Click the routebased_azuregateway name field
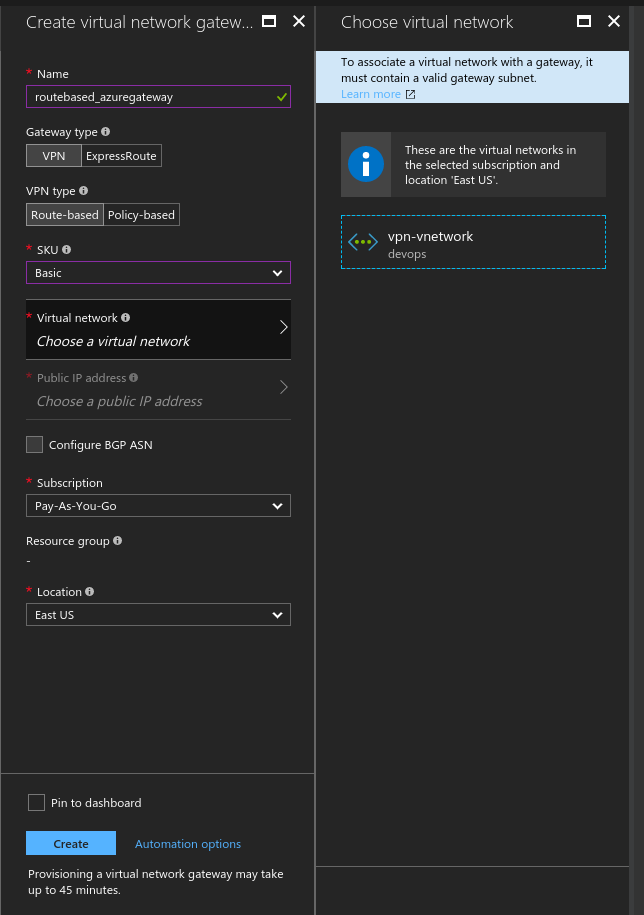This screenshot has height=915, width=644. point(158,97)
